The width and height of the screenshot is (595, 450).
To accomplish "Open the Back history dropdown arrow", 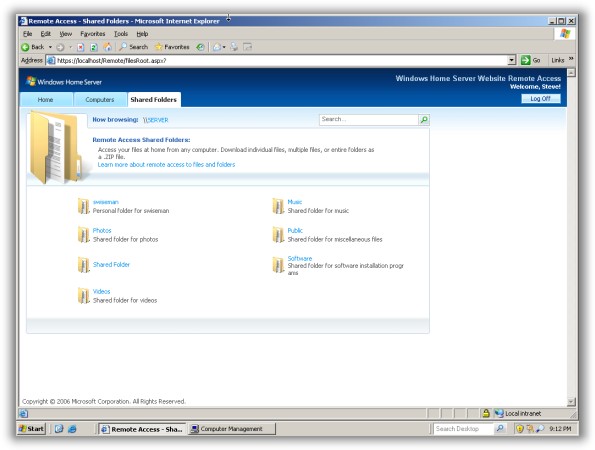I will (x=50, y=47).
